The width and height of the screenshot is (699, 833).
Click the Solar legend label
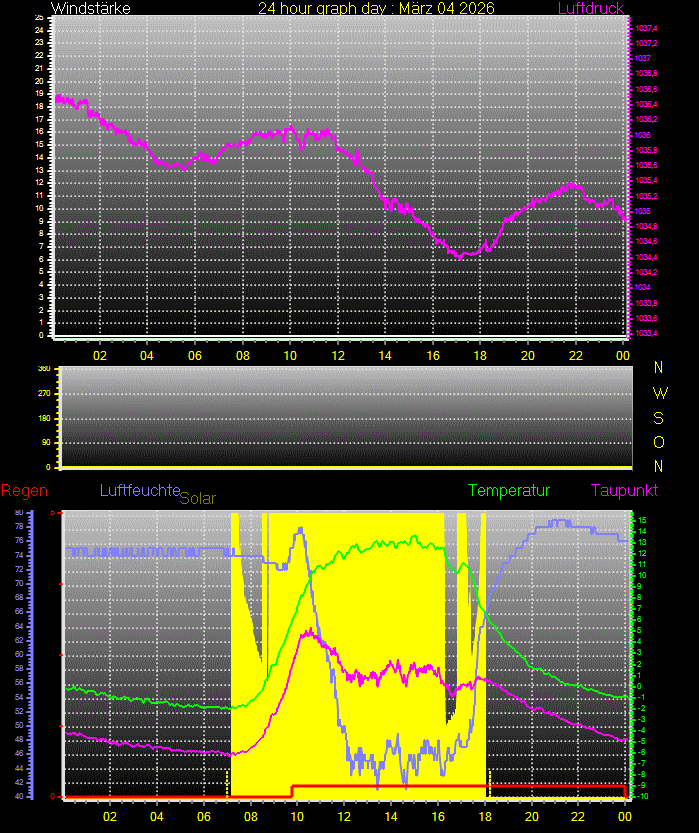(x=197, y=497)
